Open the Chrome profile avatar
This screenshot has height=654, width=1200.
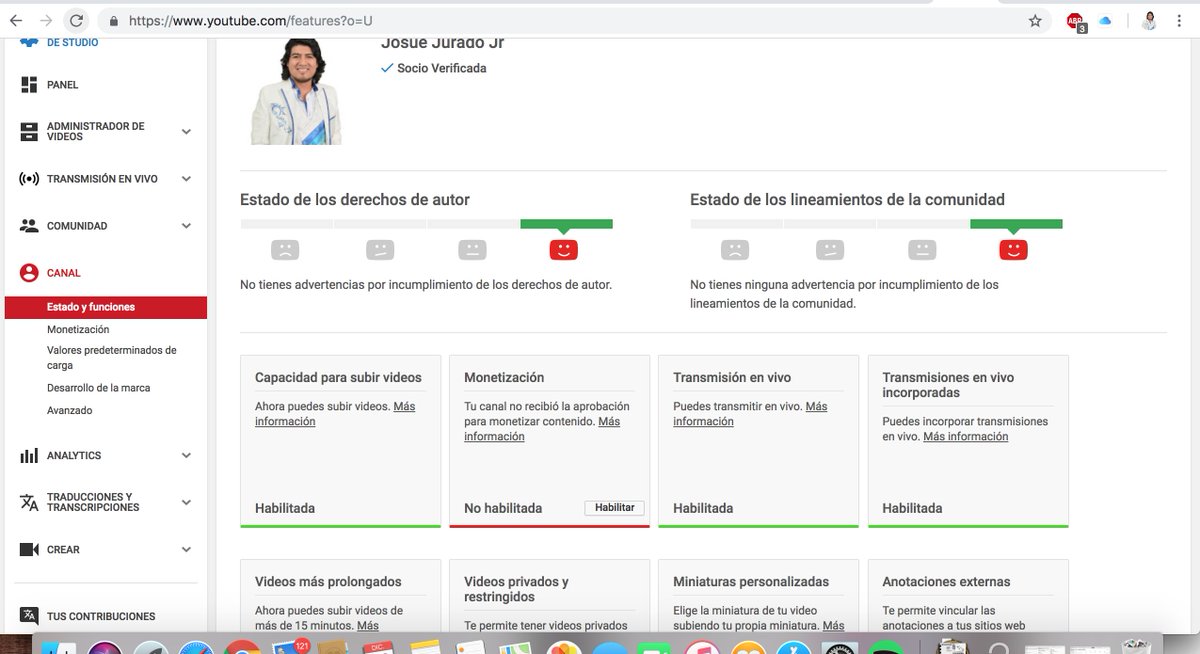pos(1150,20)
